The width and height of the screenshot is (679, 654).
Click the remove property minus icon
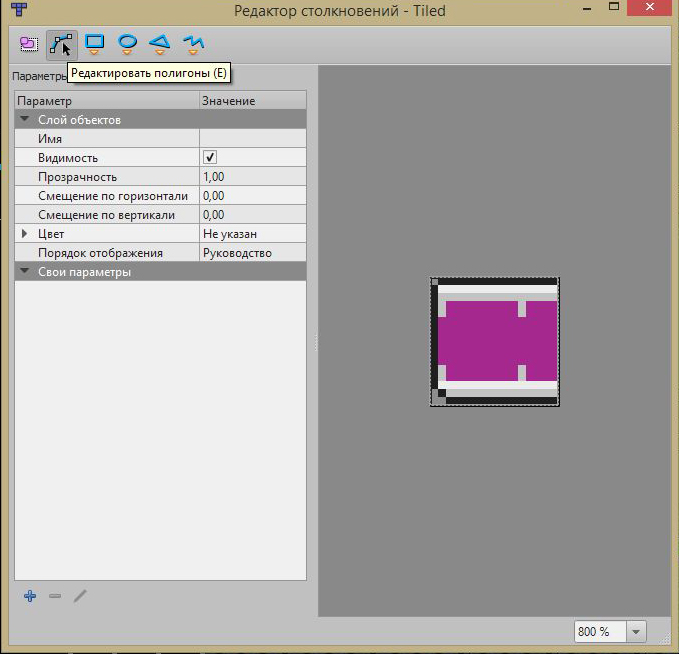click(x=55, y=596)
